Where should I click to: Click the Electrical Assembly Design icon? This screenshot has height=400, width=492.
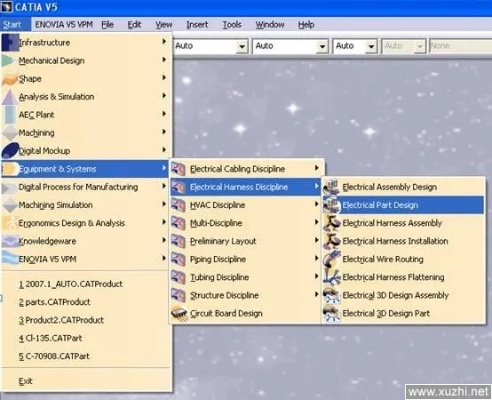coord(332,187)
